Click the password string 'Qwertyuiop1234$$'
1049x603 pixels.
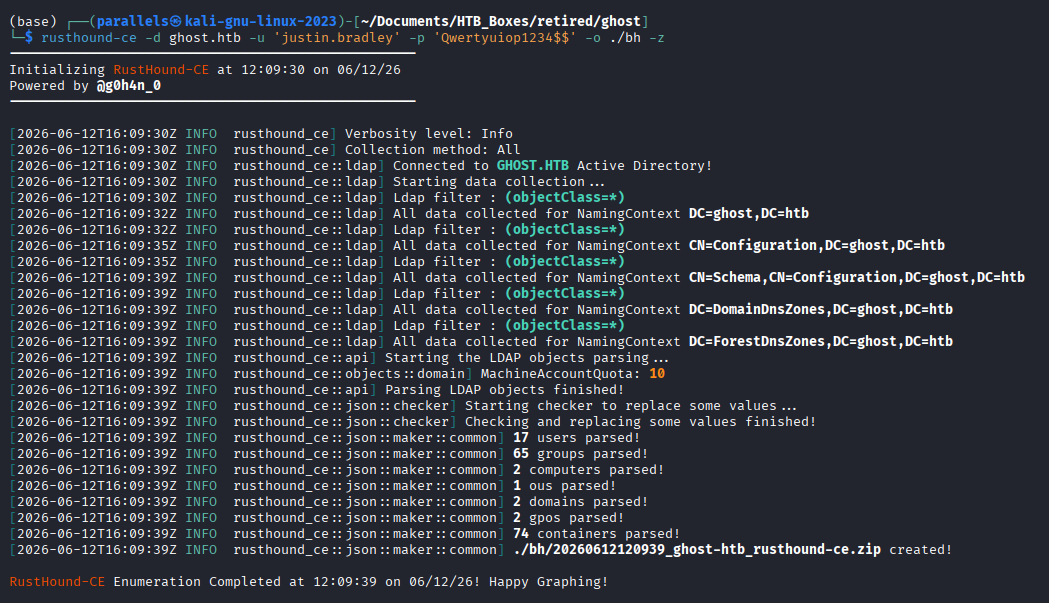click(505, 38)
